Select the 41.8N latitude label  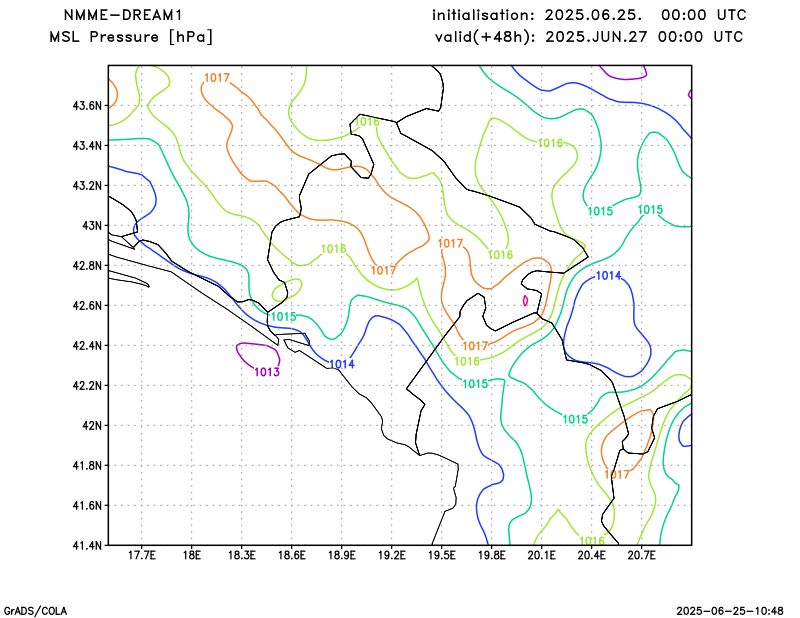pos(87,465)
